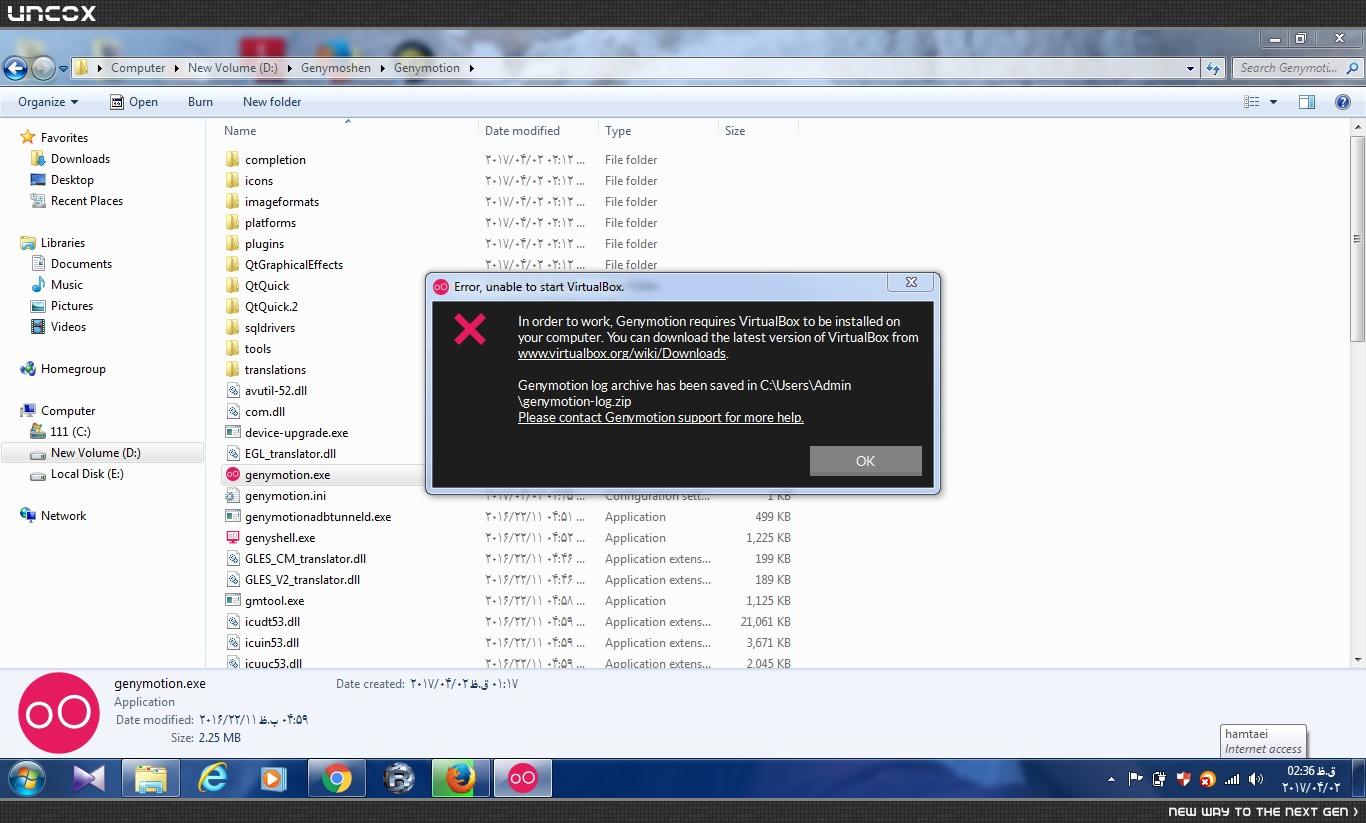
Task: Open the recent locations dropdown arrow
Action: point(63,69)
